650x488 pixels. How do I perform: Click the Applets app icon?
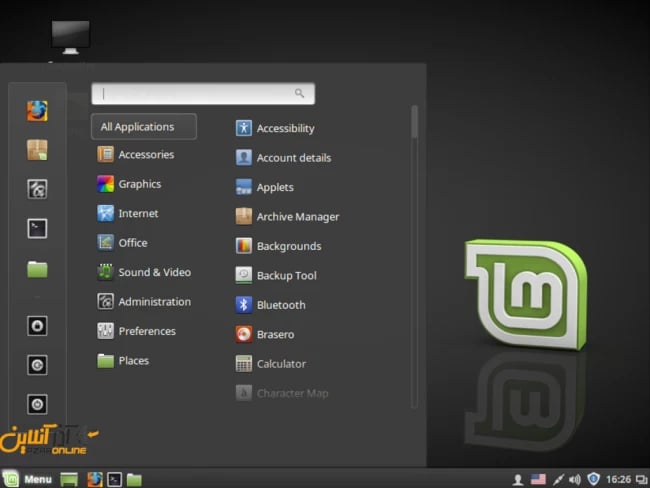(x=243, y=187)
